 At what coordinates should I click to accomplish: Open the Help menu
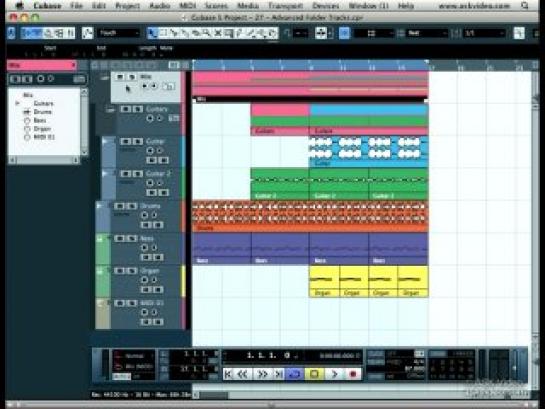(x=406, y=6)
